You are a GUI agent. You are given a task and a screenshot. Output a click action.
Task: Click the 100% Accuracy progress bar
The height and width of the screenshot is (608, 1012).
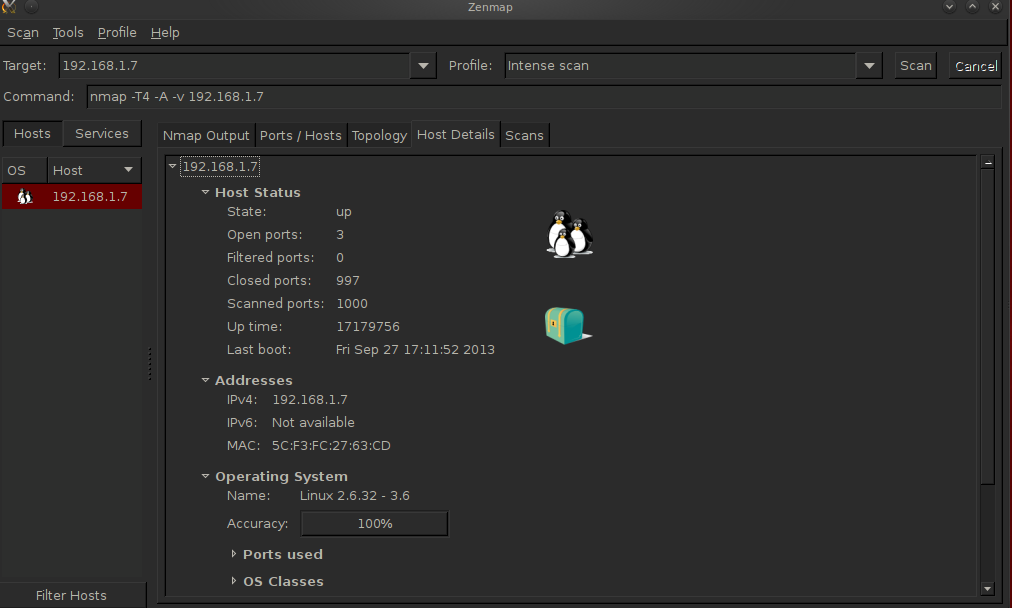click(374, 523)
